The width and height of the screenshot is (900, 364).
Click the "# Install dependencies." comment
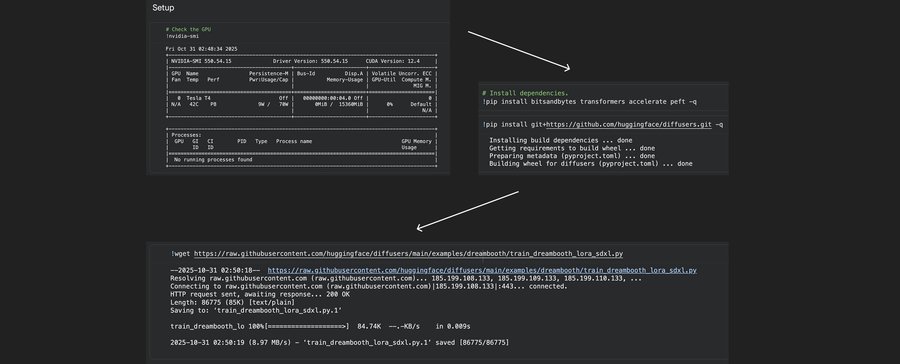525,93
